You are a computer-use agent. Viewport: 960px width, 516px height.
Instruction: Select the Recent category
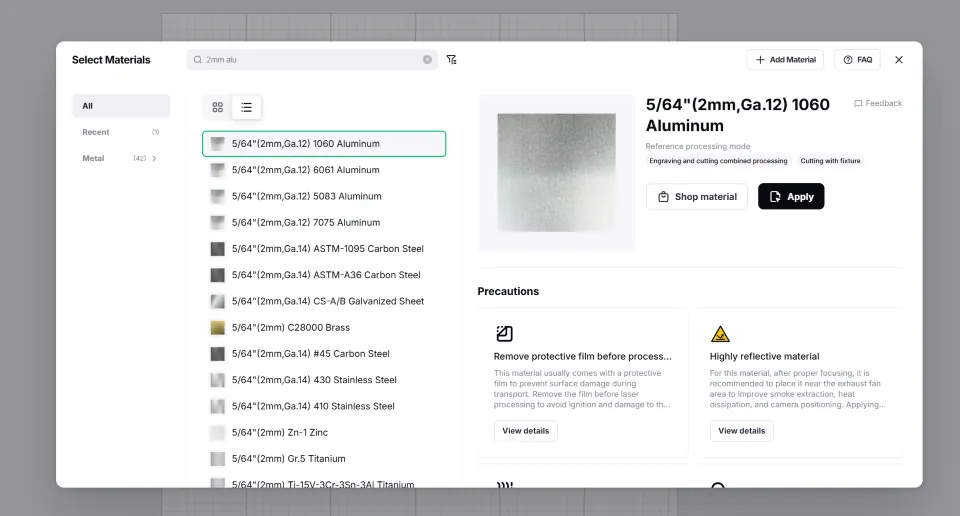[121, 132]
